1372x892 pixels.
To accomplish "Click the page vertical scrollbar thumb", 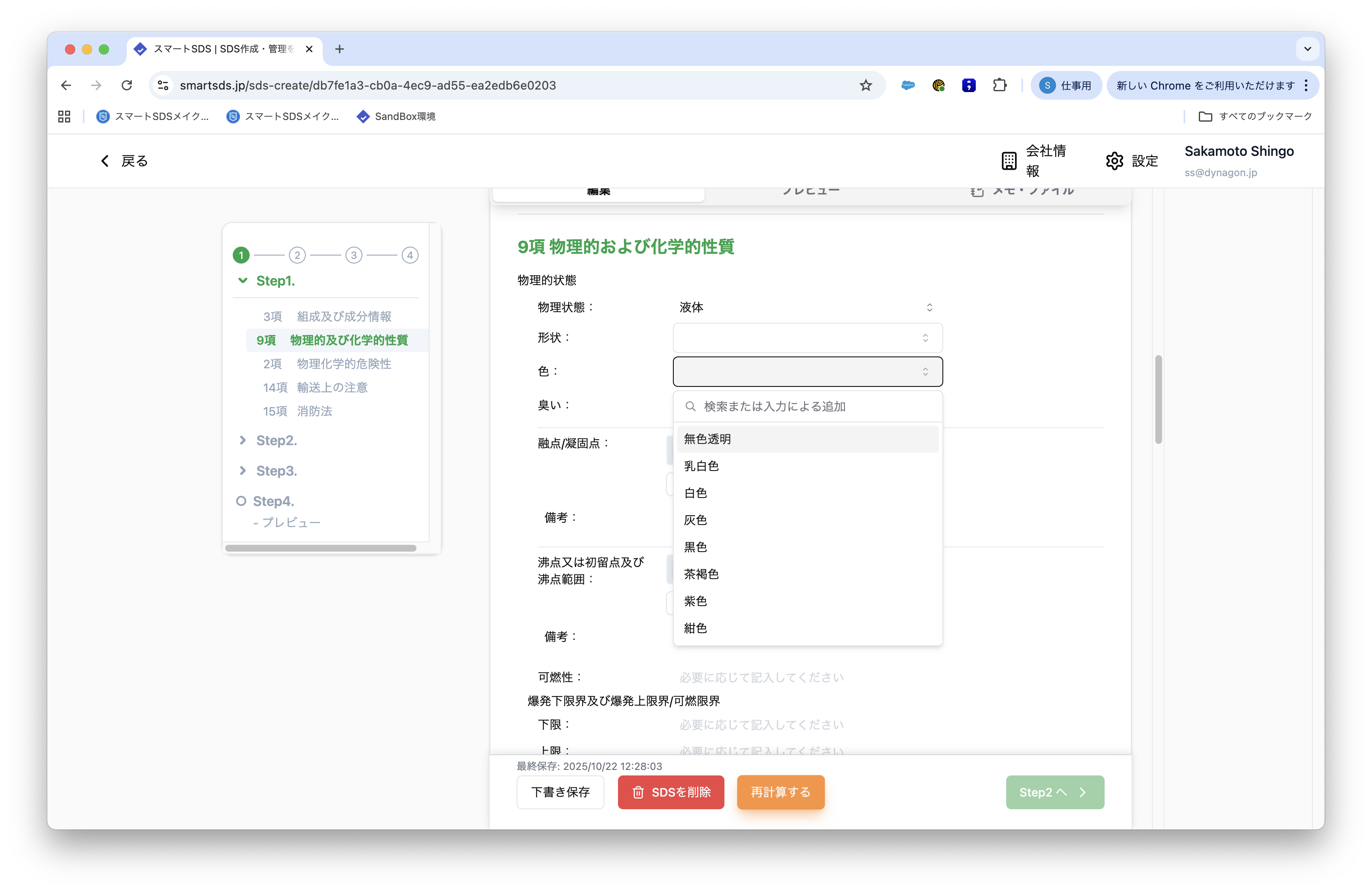I will tap(1158, 399).
